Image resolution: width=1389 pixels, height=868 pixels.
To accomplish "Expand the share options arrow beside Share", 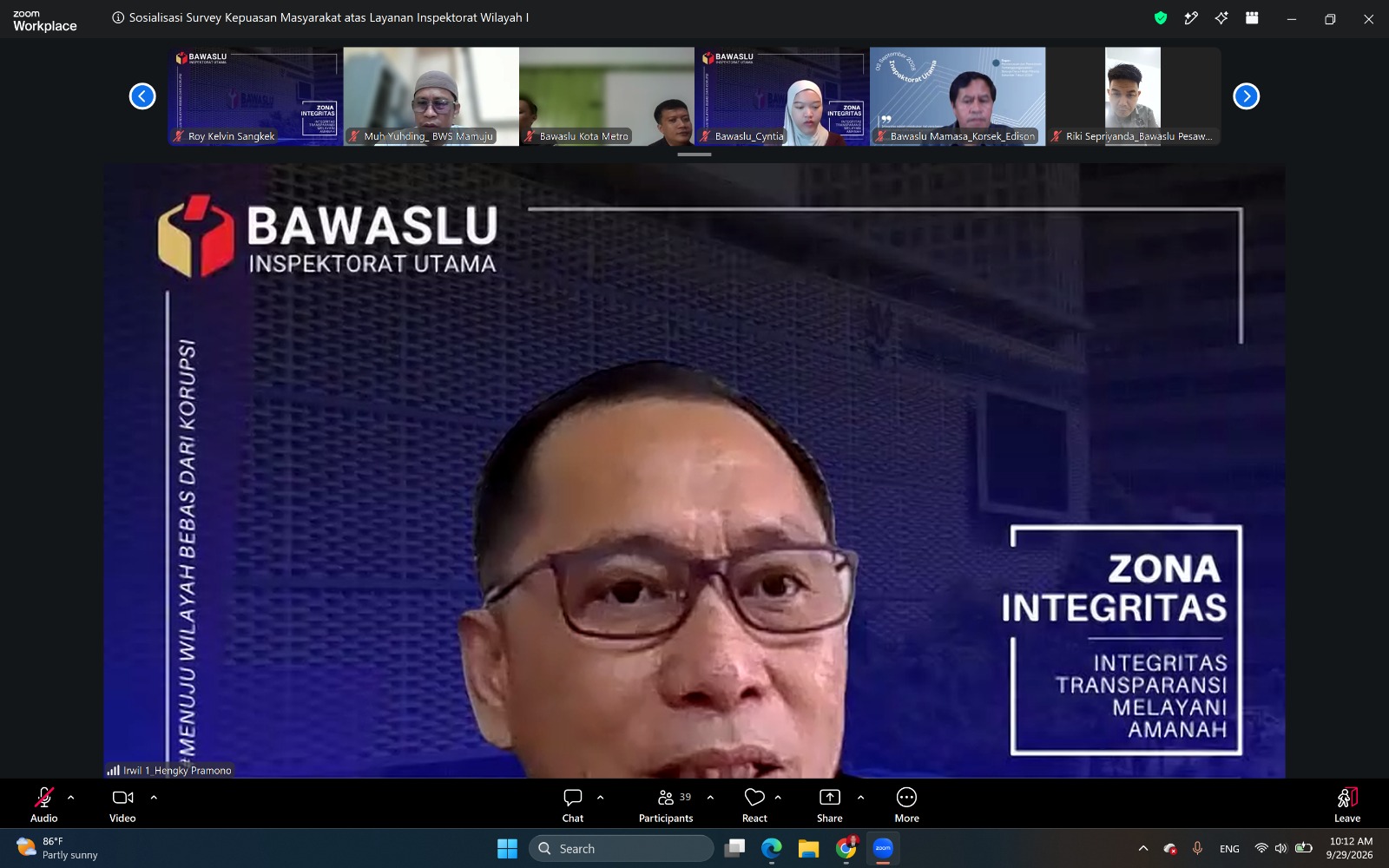I will (861, 797).
